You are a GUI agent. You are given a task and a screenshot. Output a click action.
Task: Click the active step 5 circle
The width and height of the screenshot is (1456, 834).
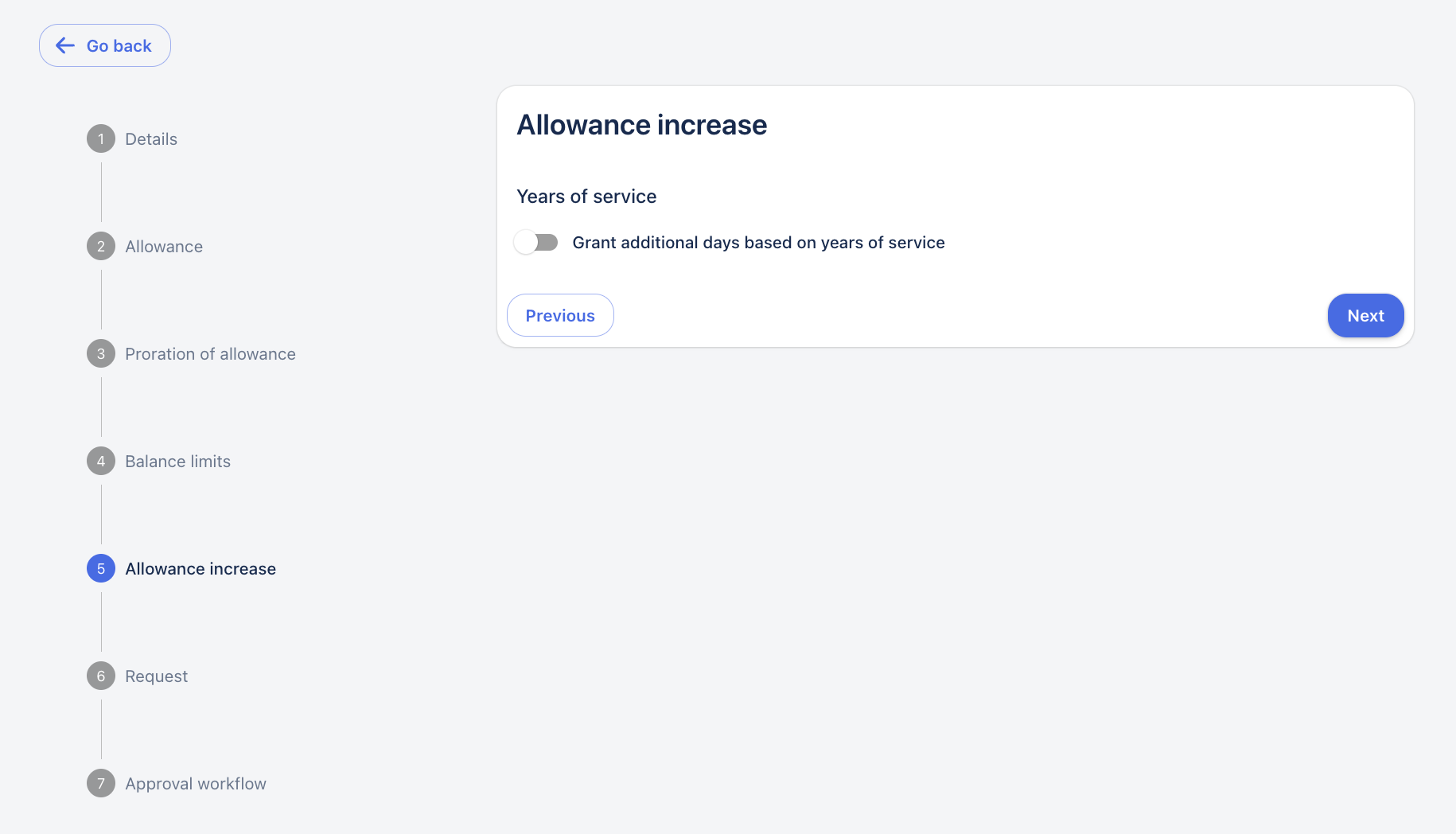tap(101, 569)
